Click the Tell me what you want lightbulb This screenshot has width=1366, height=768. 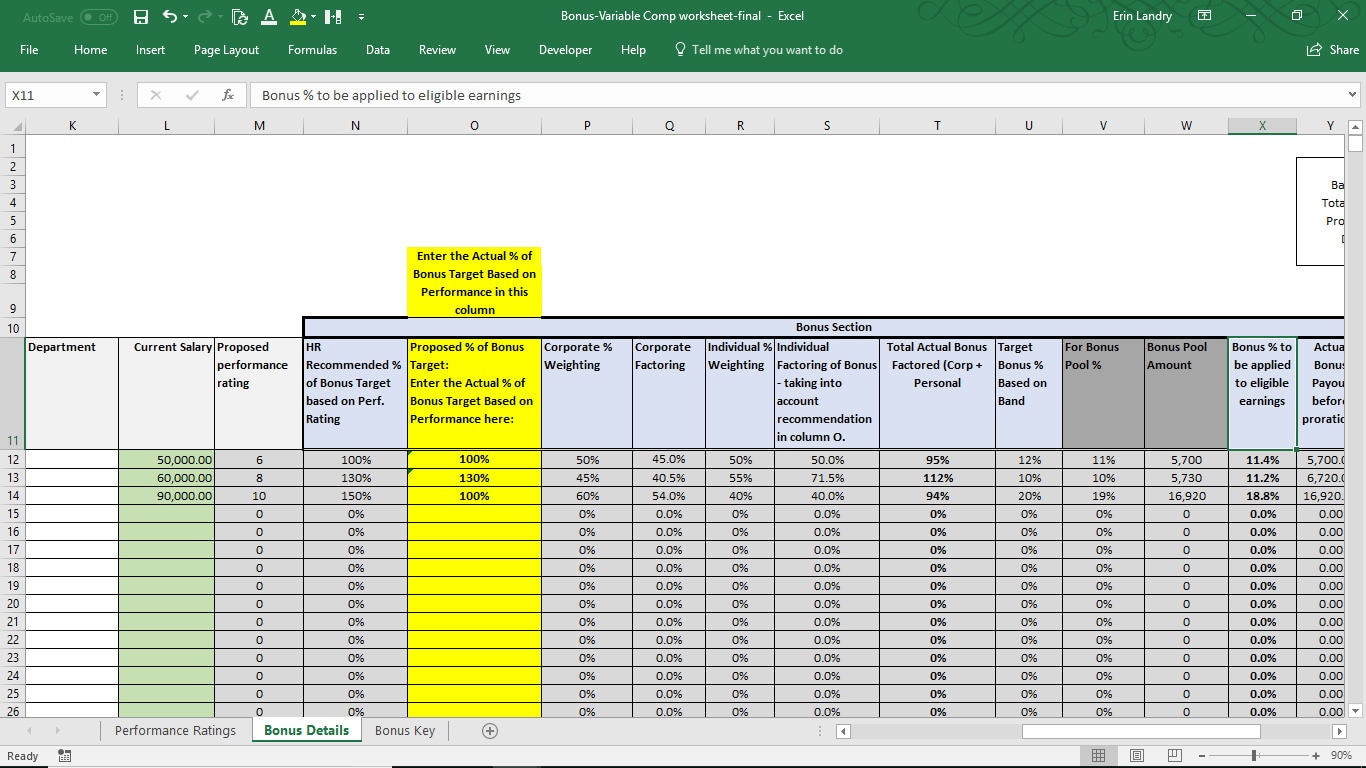tap(681, 49)
